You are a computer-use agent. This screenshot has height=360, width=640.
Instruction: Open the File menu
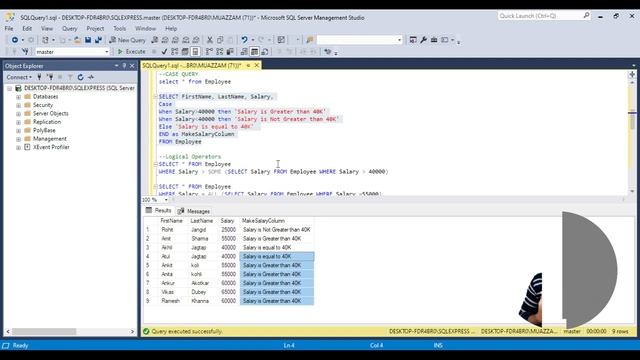pos(9,29)
